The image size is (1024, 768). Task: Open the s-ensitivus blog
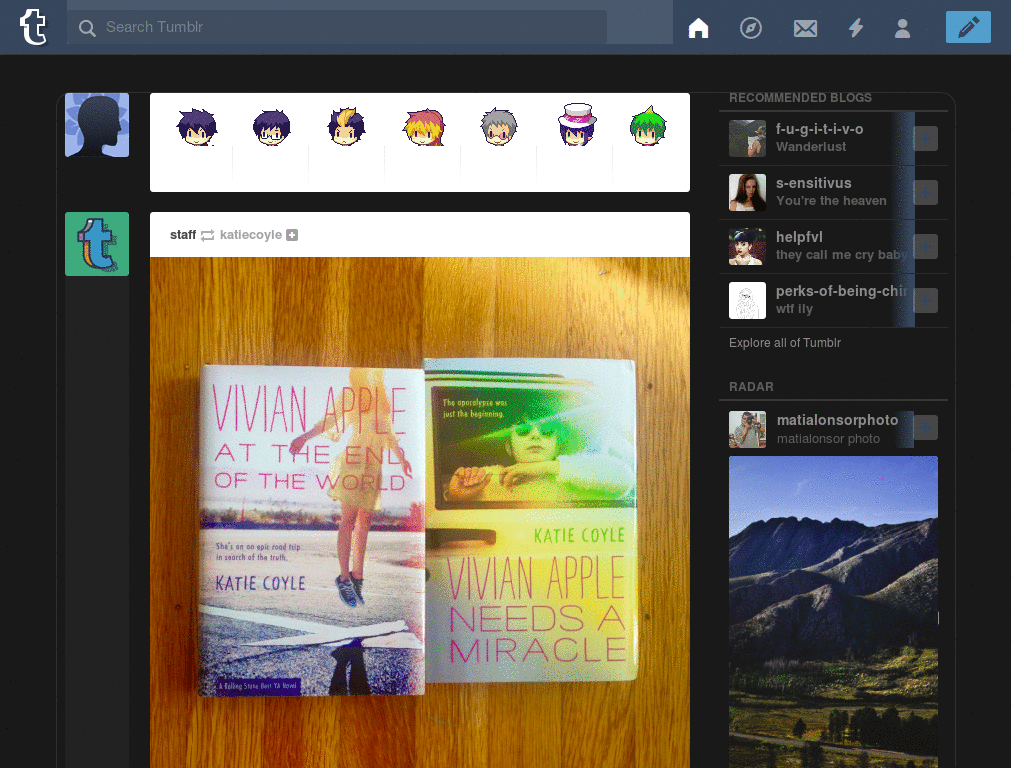813,184
